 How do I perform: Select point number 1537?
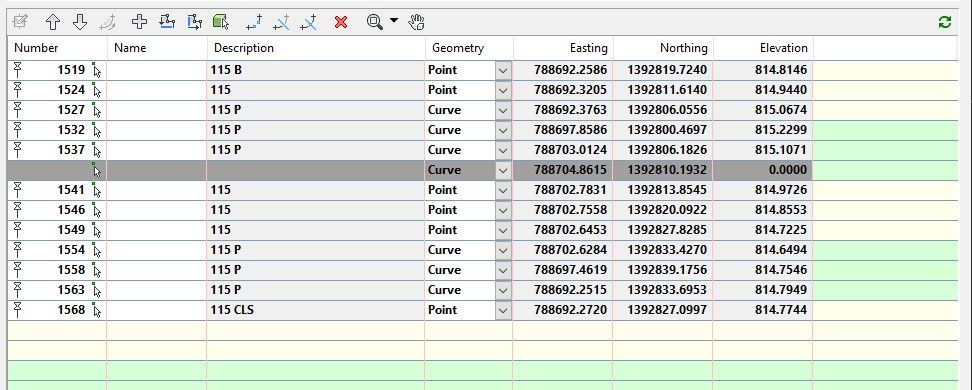(71, 150)
